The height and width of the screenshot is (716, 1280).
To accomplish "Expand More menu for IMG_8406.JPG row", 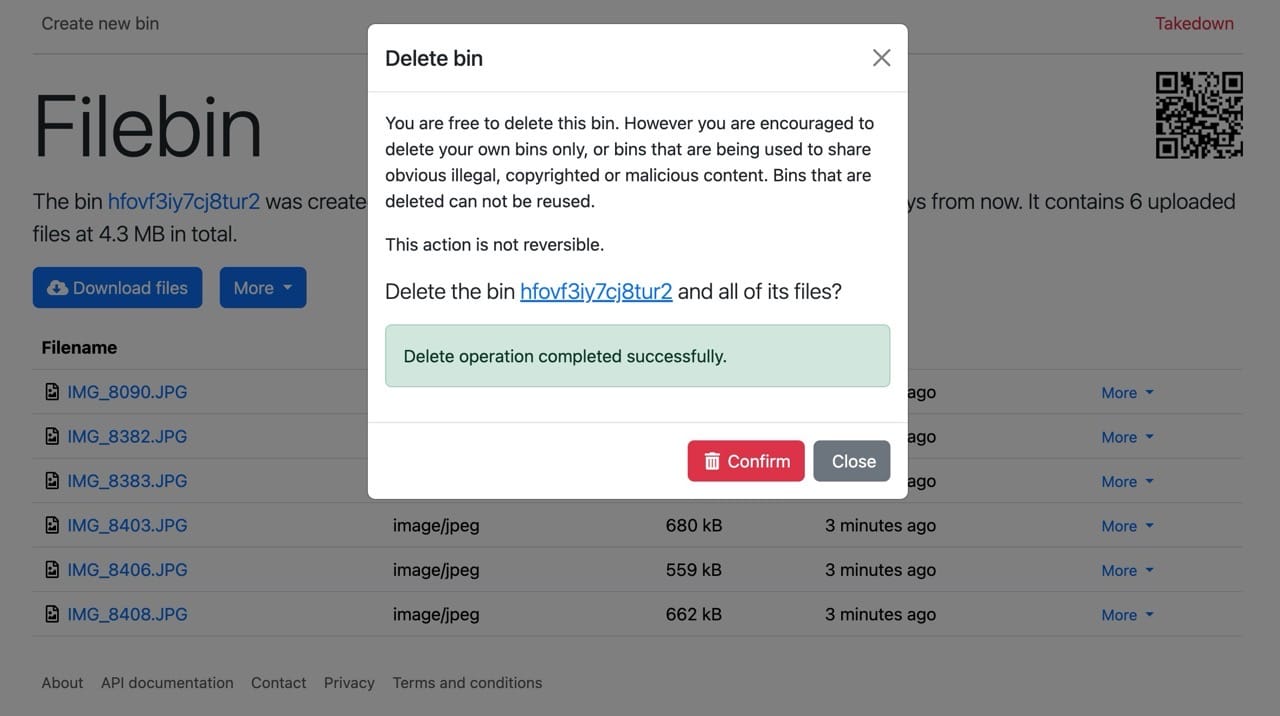I will coord(1127,571).
